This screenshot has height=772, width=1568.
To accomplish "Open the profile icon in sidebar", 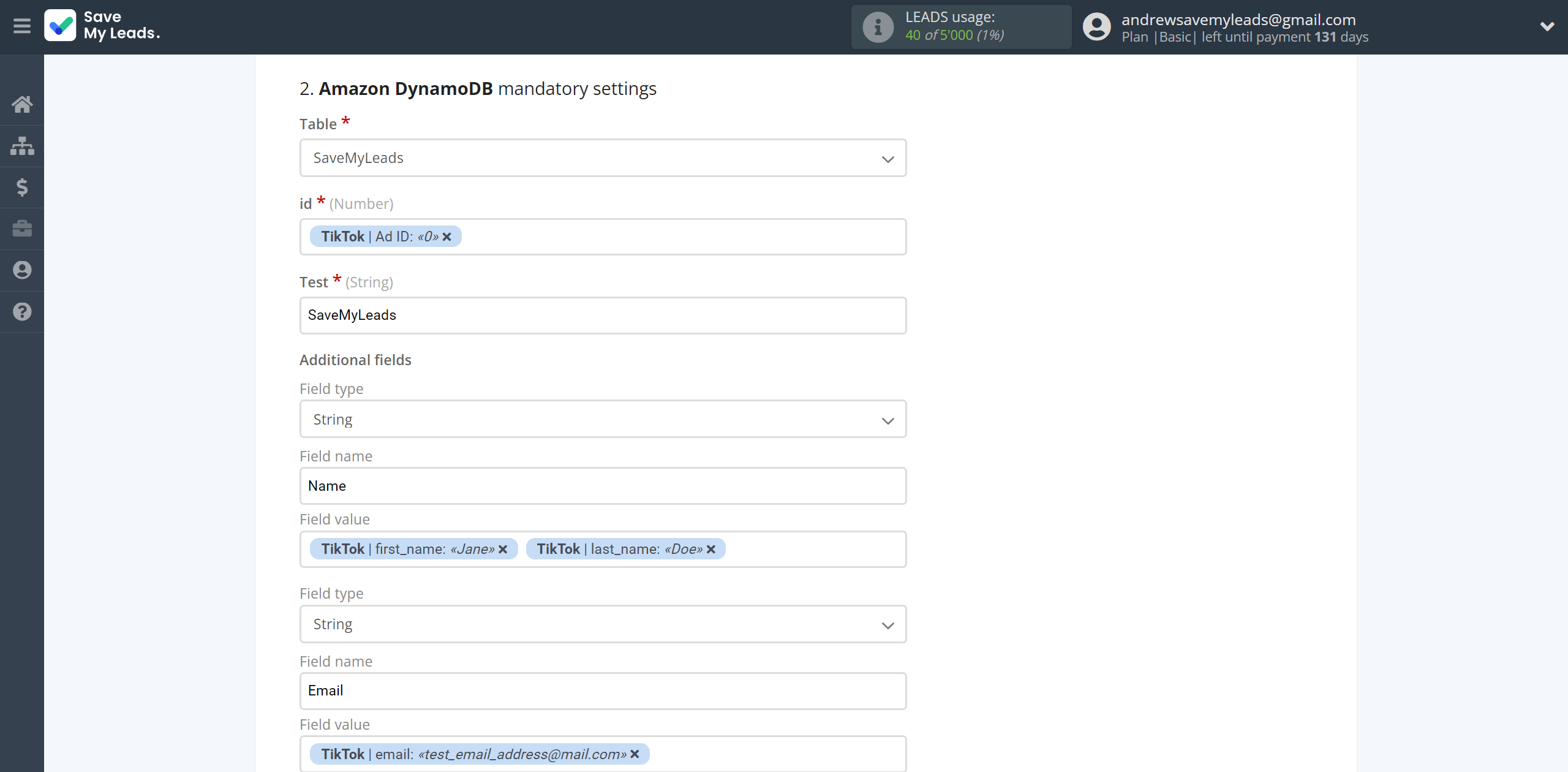I will click(x=22, y=270).
